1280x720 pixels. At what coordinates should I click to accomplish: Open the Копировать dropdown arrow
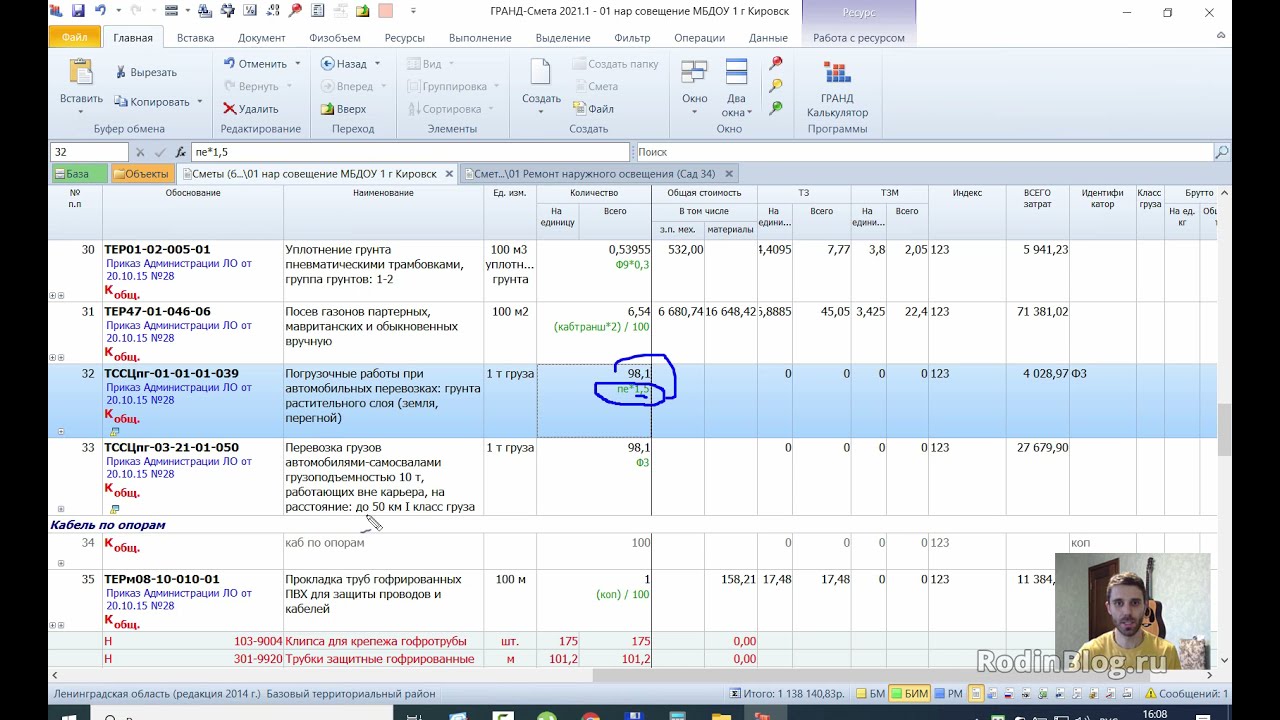point(199,102)
